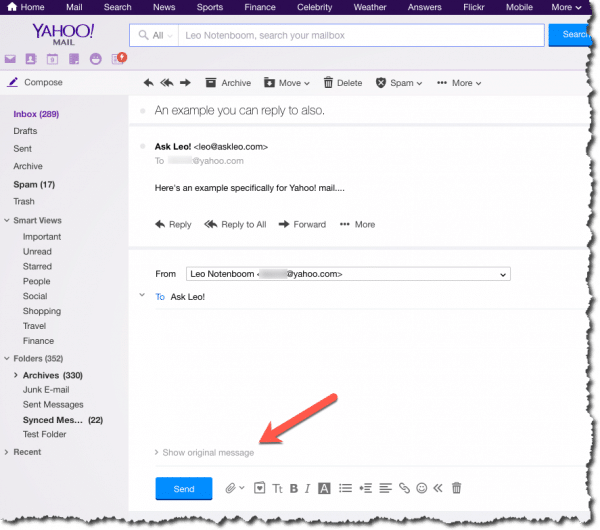Image resolution: width=600 pixels, height=530 pixels.
Task: Open the Calendar icon
Action: pyautogui.click(x=52, y=59)
